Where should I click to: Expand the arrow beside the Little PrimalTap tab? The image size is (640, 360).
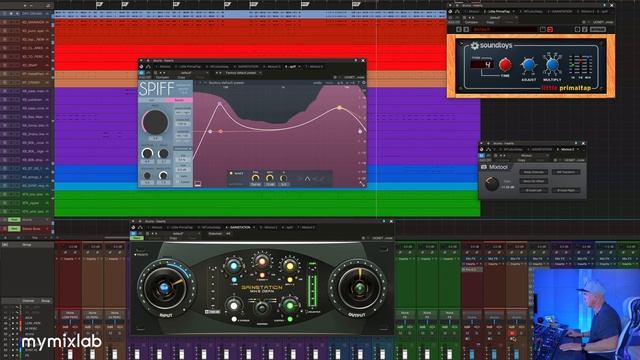[513, 11]
